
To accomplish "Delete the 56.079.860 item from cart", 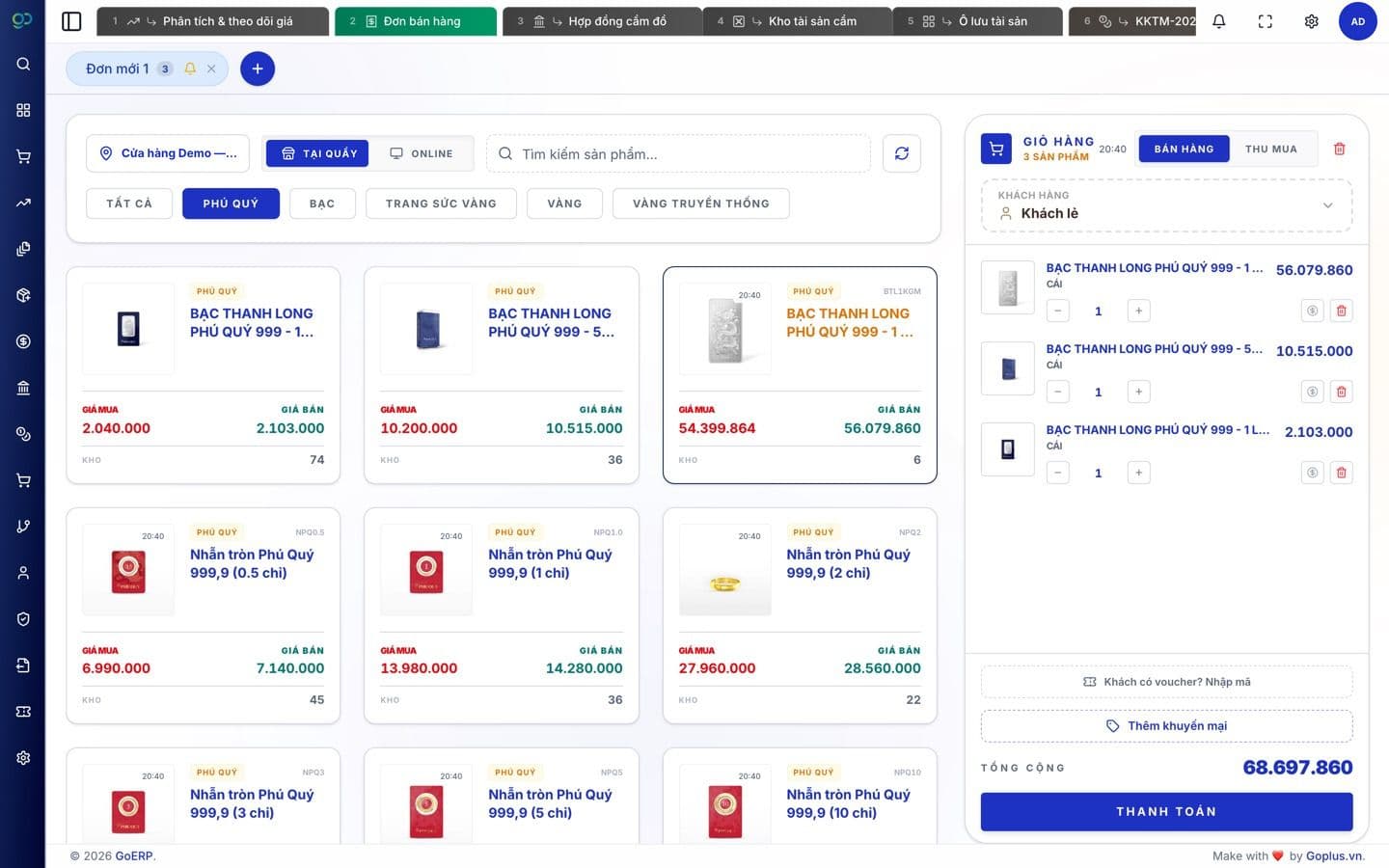I will [1341, 311].
